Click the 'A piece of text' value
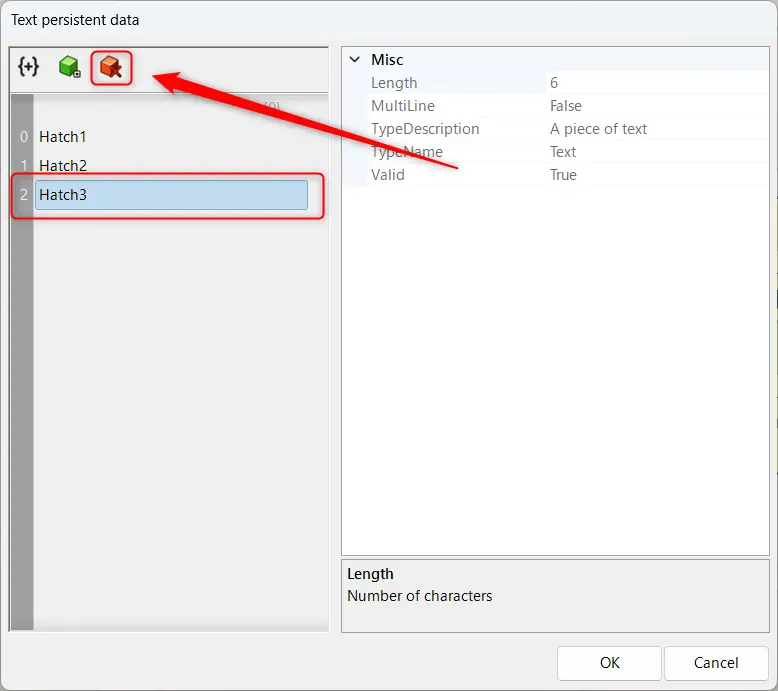 coord(598,129)
